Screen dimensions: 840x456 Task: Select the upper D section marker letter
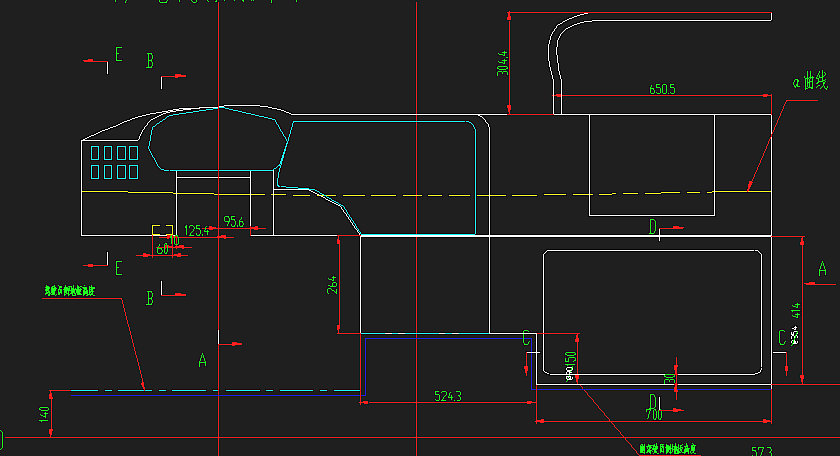652,229
